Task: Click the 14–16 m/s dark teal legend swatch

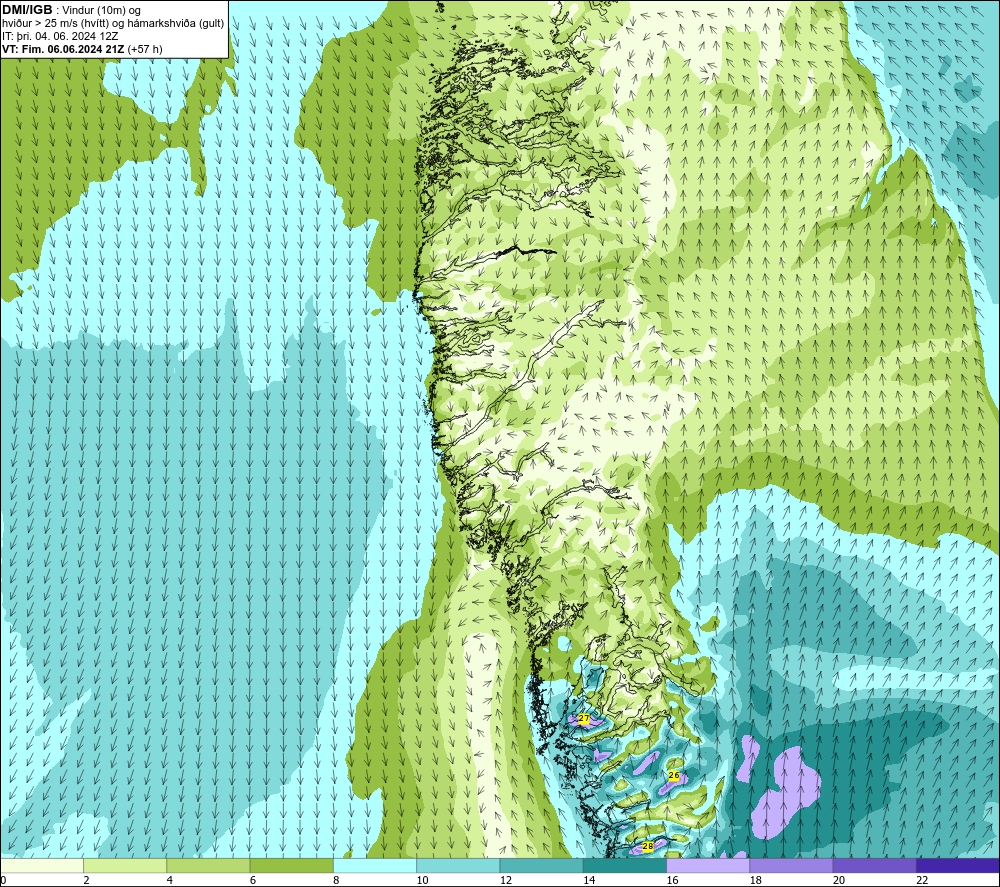Action: 625,866
